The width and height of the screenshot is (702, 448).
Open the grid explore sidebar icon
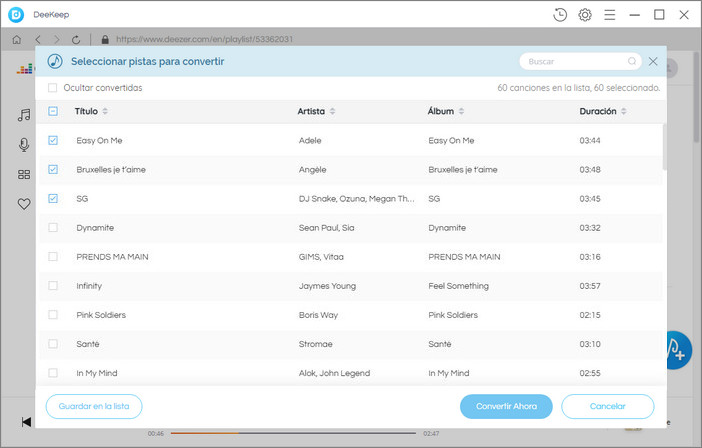(24, 174)
